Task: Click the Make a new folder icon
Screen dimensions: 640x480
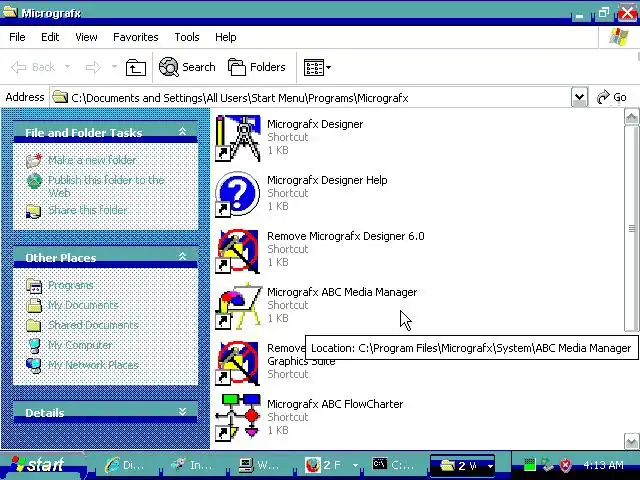Action: point(33,160)
